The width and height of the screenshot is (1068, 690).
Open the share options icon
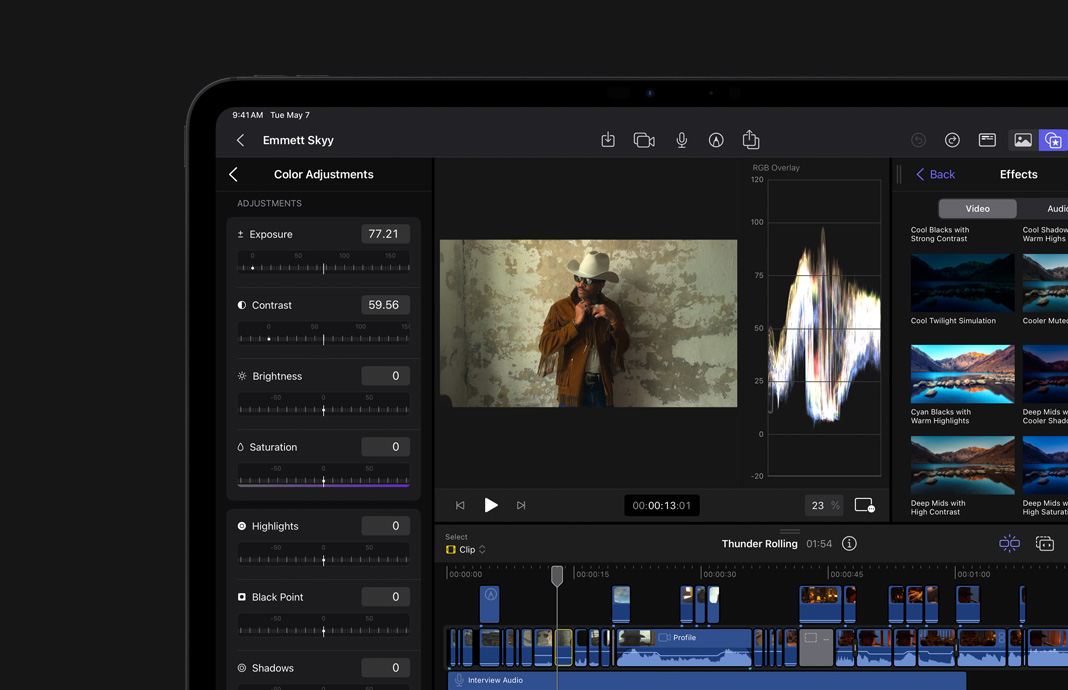click(x=751, y=140)
